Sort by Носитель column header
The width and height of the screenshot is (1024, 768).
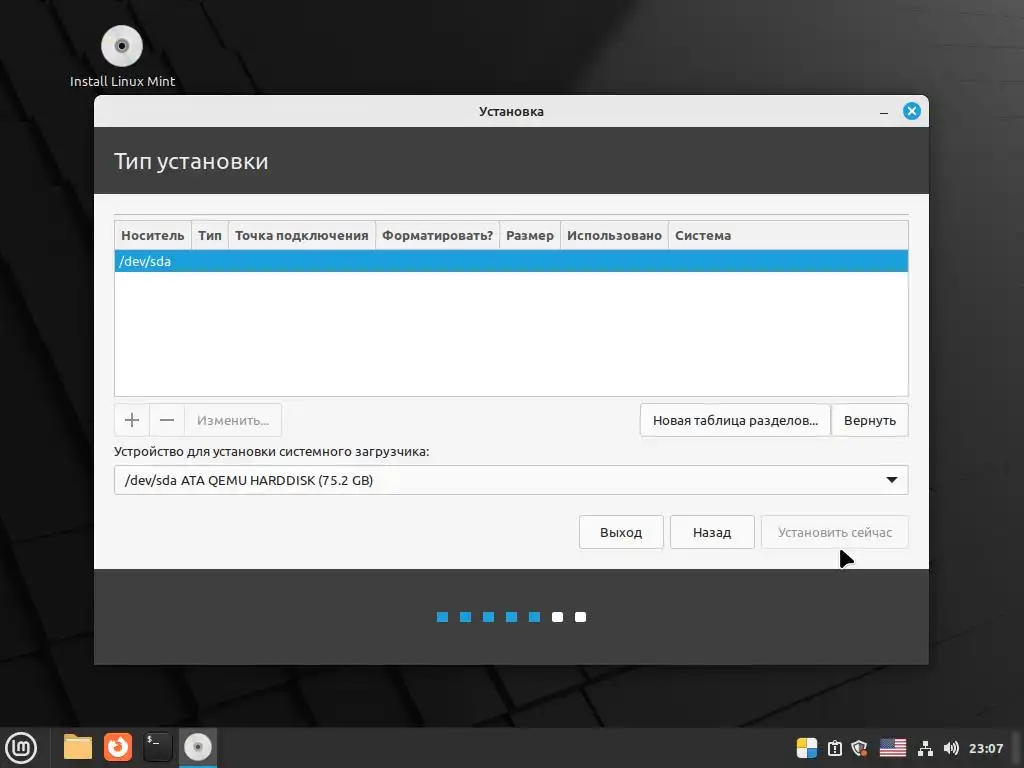coord(153,236)
